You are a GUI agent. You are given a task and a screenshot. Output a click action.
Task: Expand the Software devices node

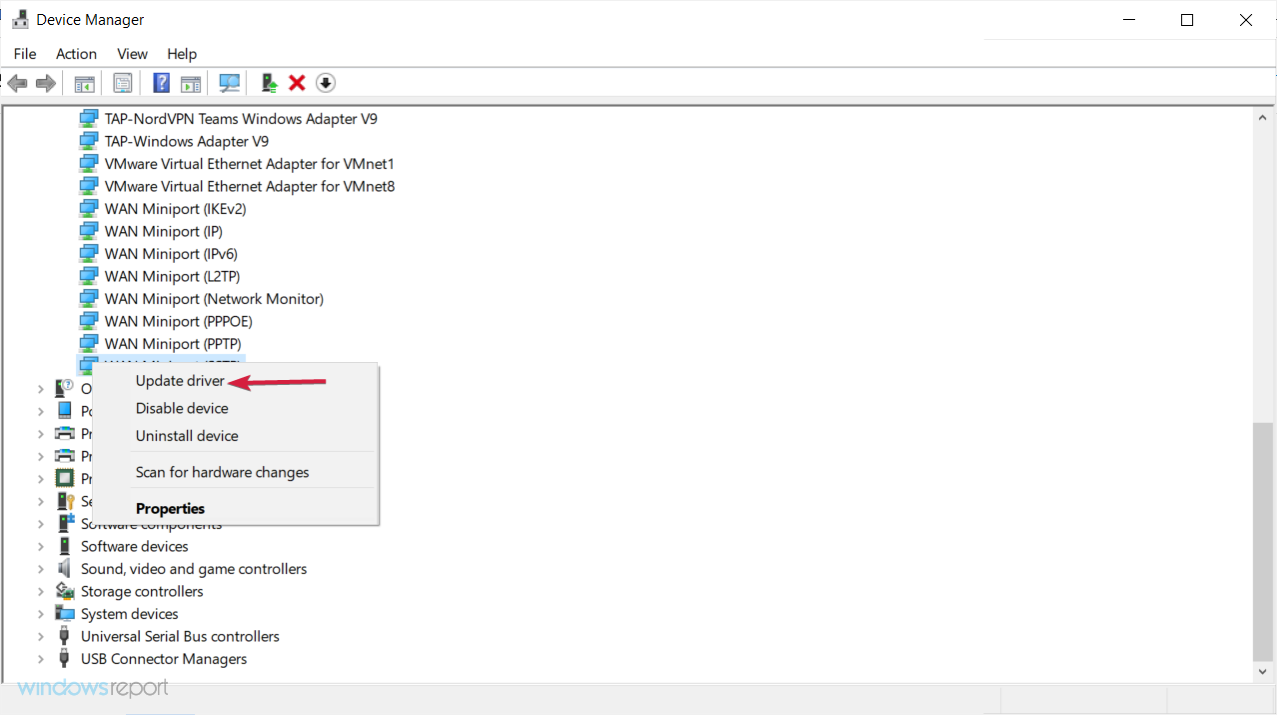pyautogui.click(x=41, y=546)
